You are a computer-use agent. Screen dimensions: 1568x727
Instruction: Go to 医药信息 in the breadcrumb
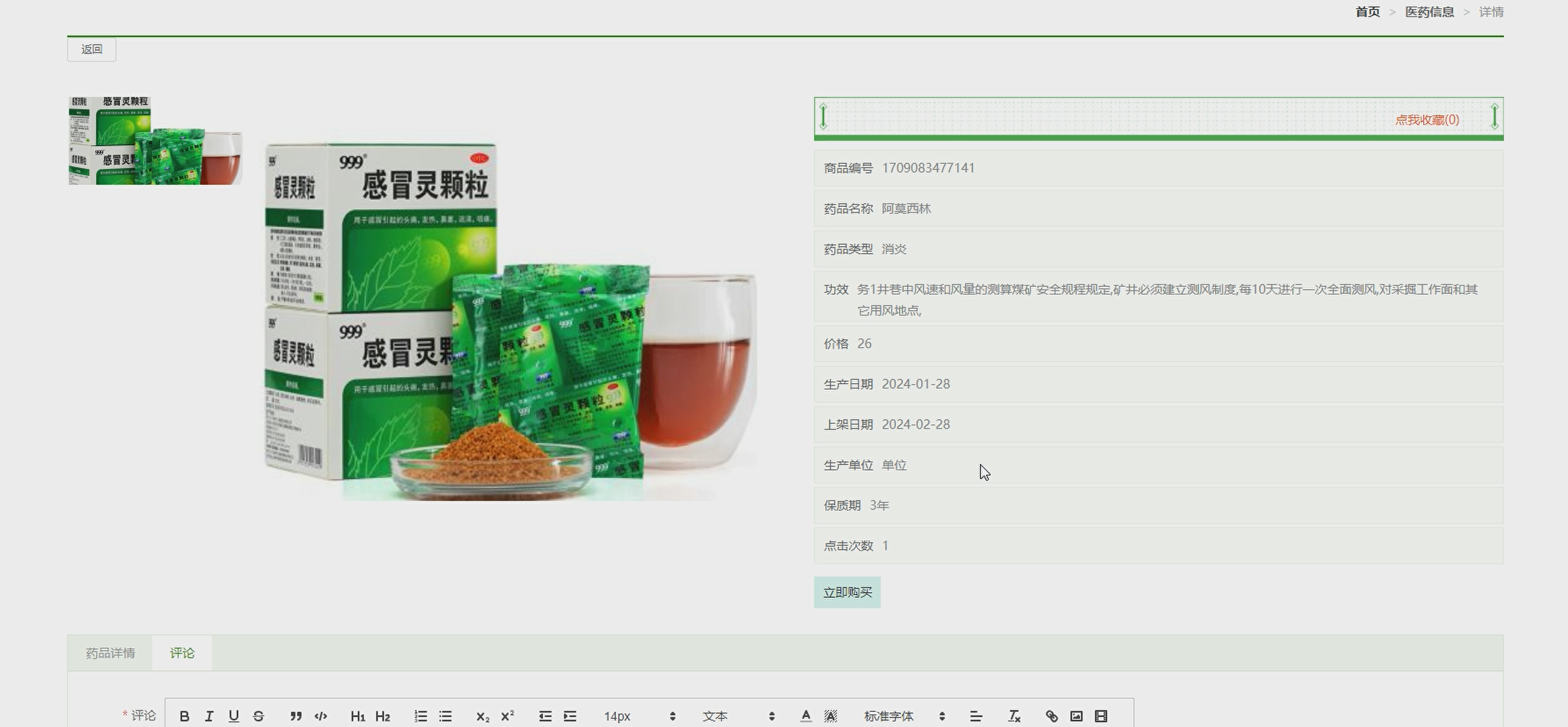tap(1430, 12)
